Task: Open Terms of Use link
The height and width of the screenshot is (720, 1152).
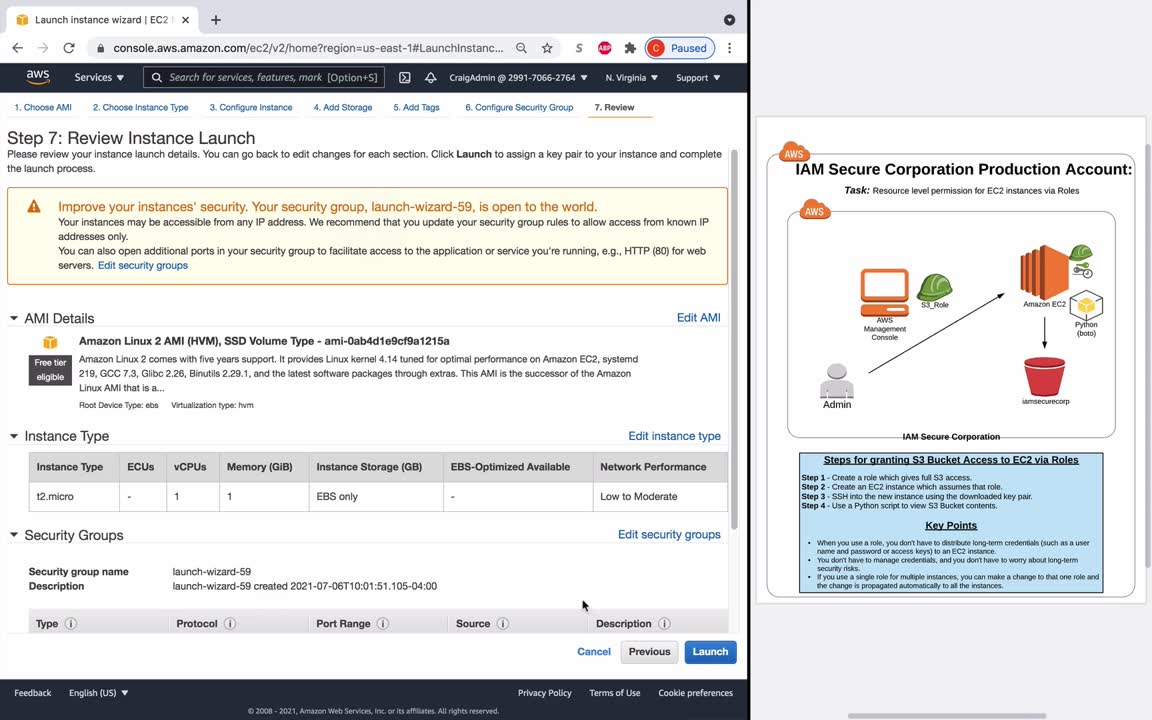Action: (614, 693)
